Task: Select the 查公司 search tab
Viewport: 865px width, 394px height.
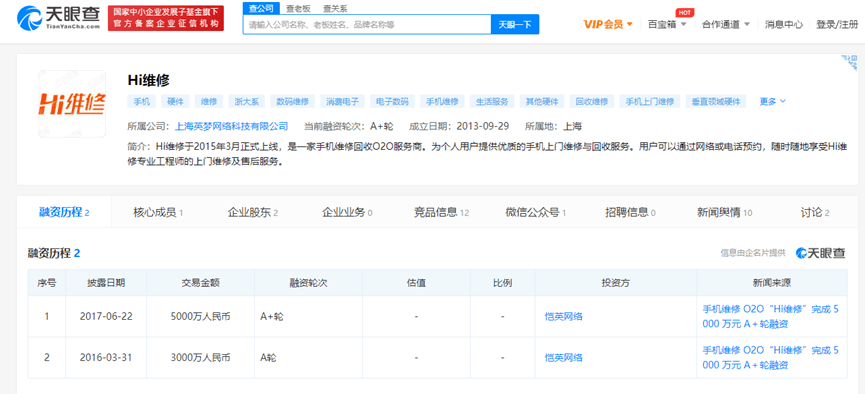Action: pos(261,8)
